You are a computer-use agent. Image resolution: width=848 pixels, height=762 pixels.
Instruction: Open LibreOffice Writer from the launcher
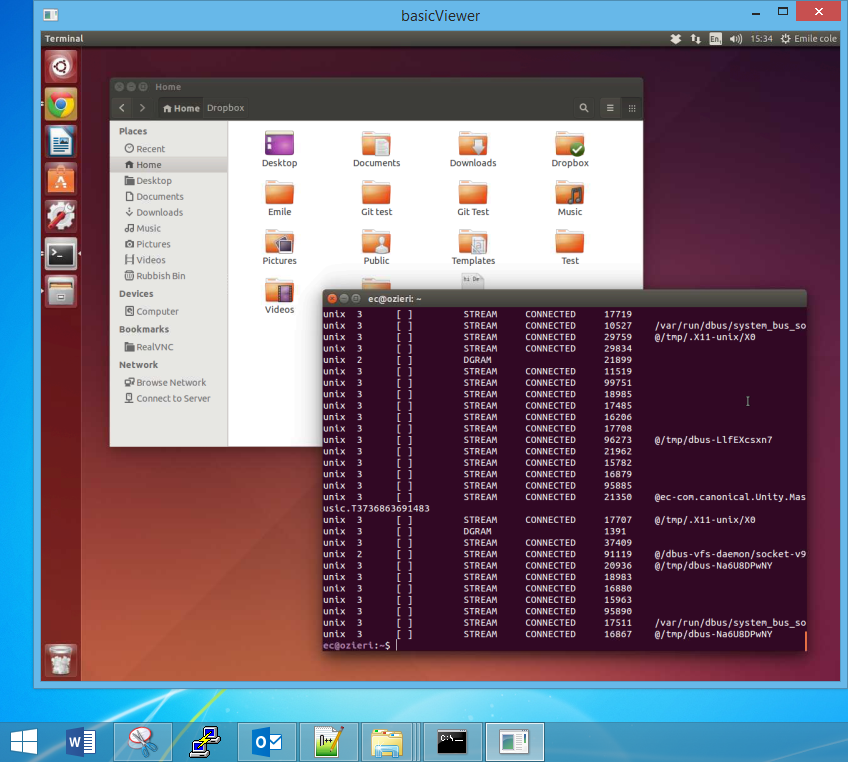pos(61,142)
